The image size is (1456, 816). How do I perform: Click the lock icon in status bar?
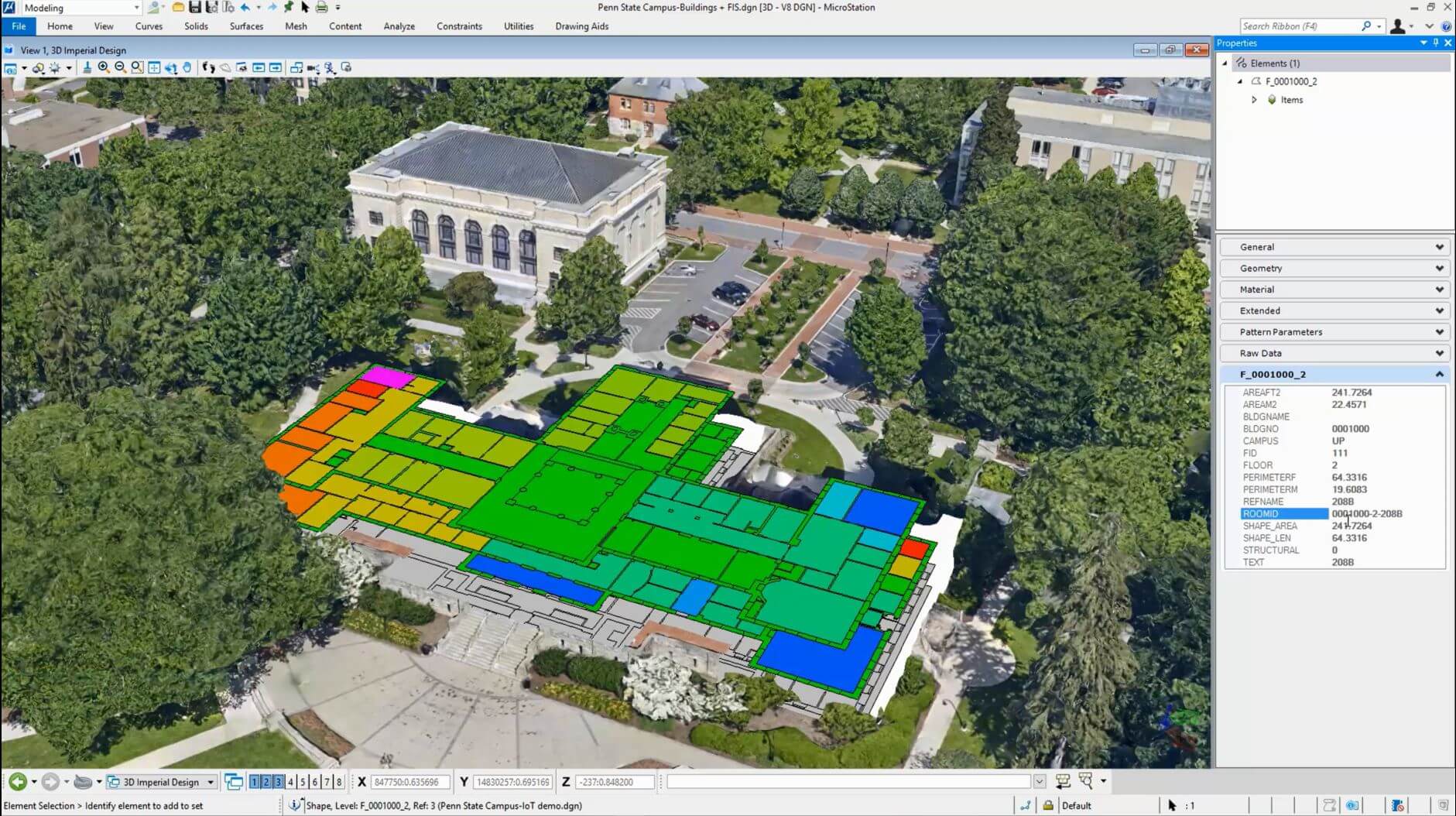pos(1048,806)
